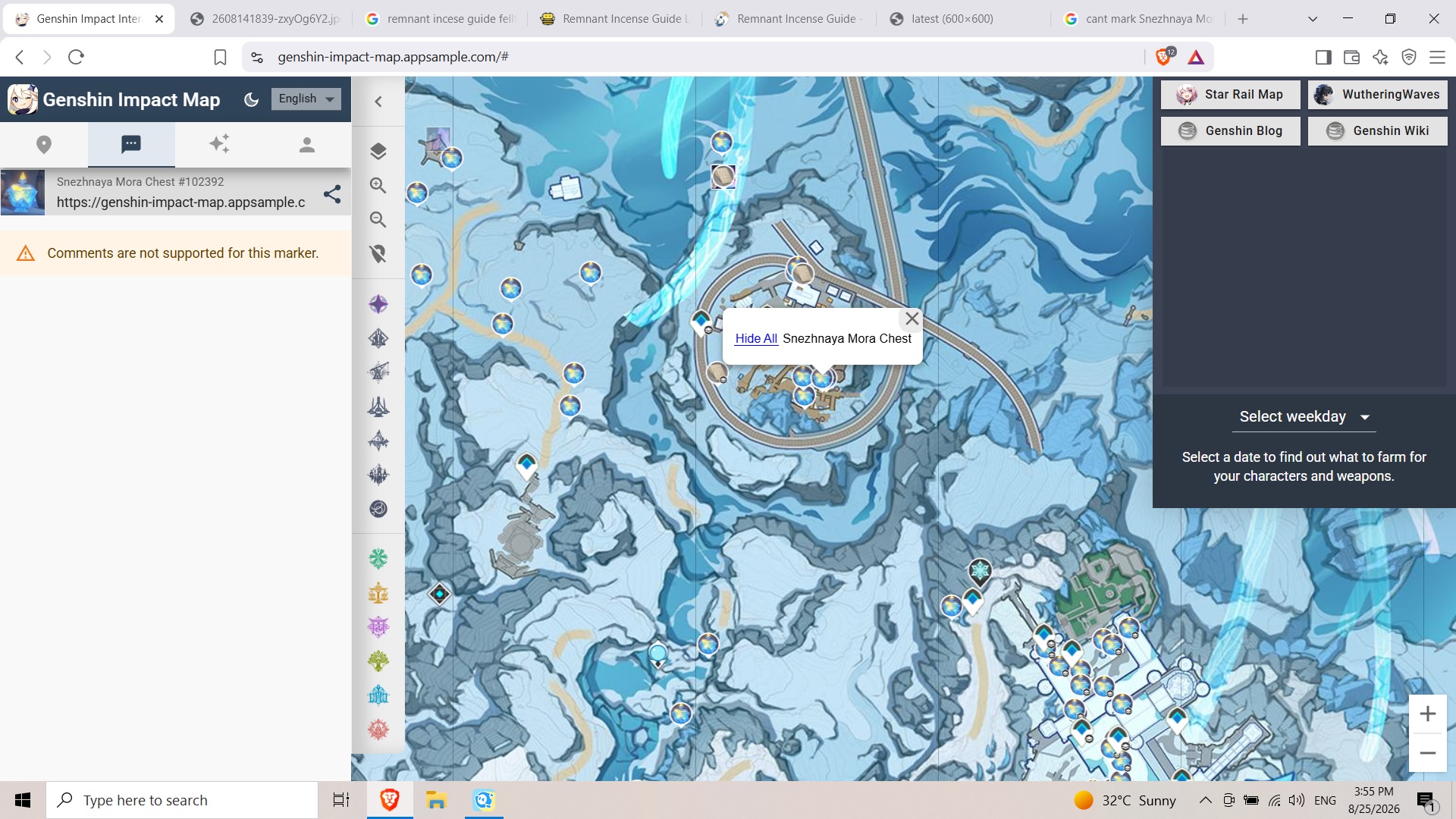This screenshot has height=819, width=1456.
Task: Open the tab search dropdown arrow
Action: click(x=1313, y=19)
